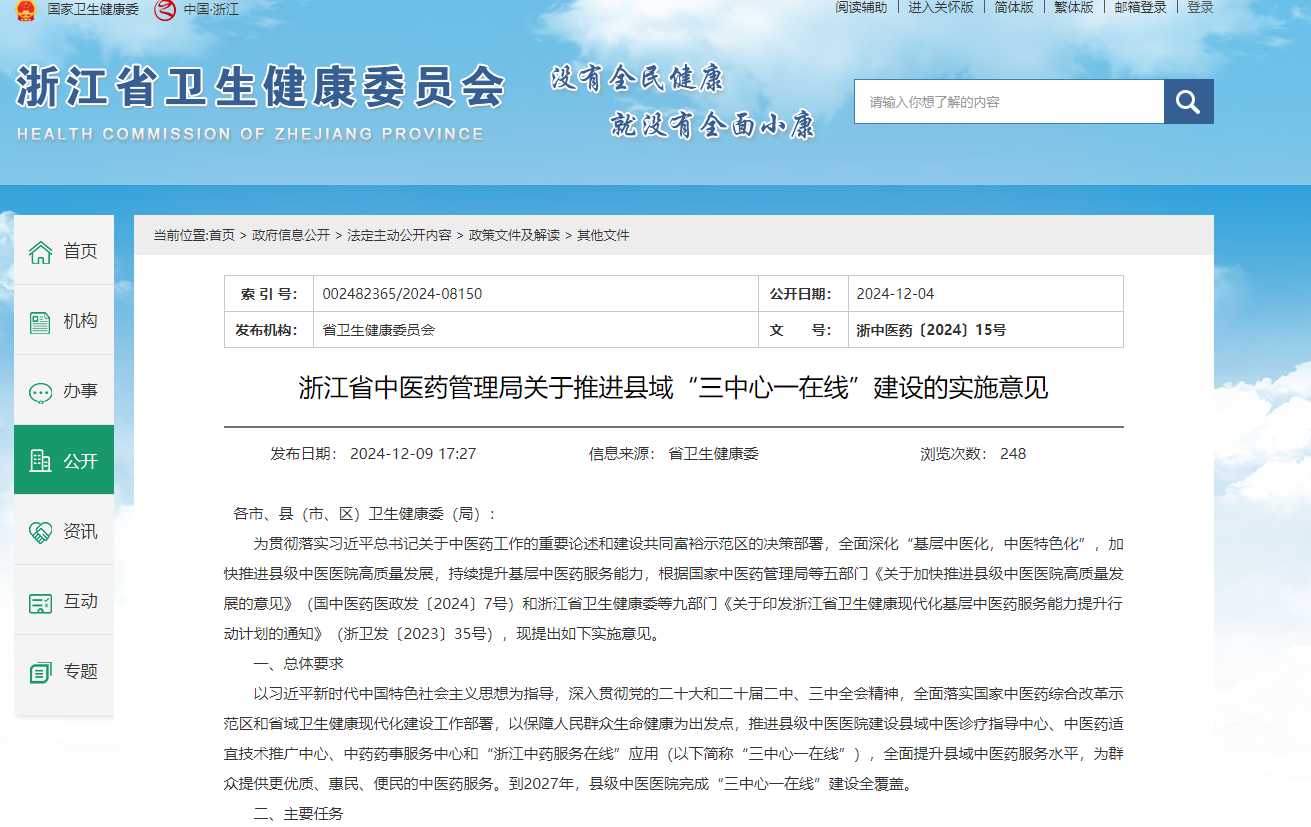Click the 国家卫生健康委 emblem icon
This screenshot has height=827, width=1311.
tap(25, 10)
